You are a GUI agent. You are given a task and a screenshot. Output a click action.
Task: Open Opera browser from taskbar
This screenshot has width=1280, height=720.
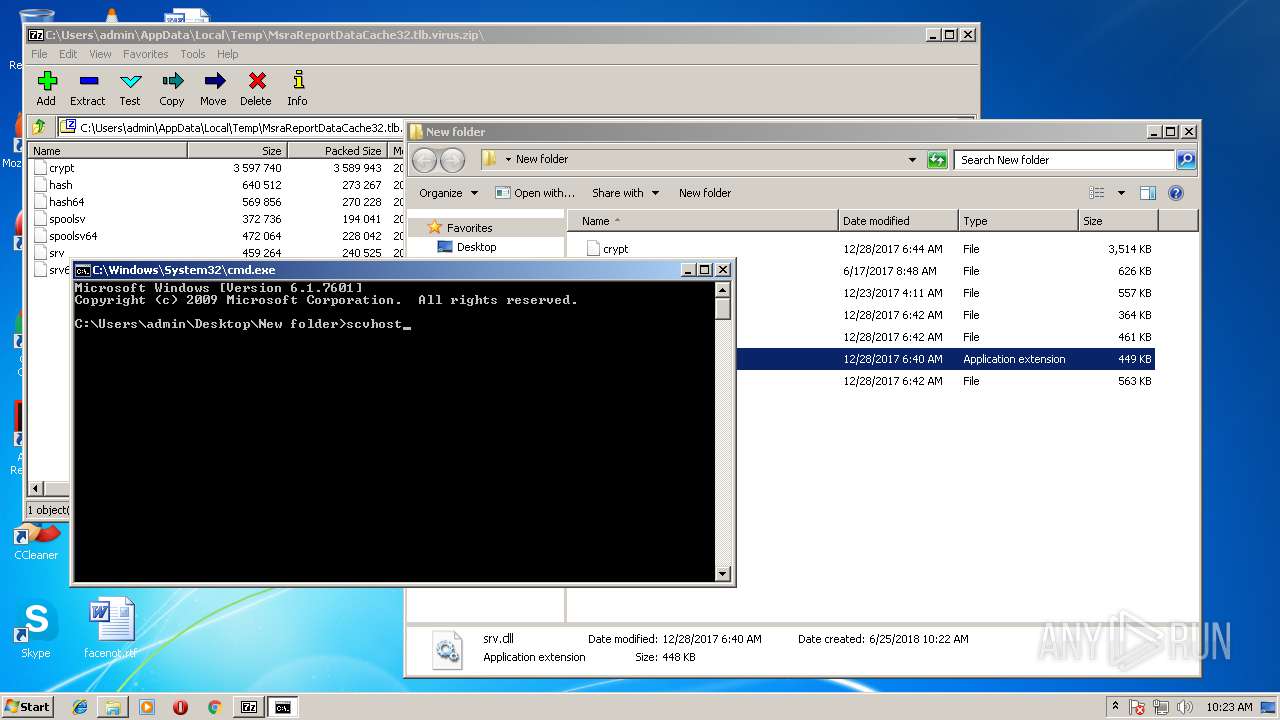tap(180, 707)
